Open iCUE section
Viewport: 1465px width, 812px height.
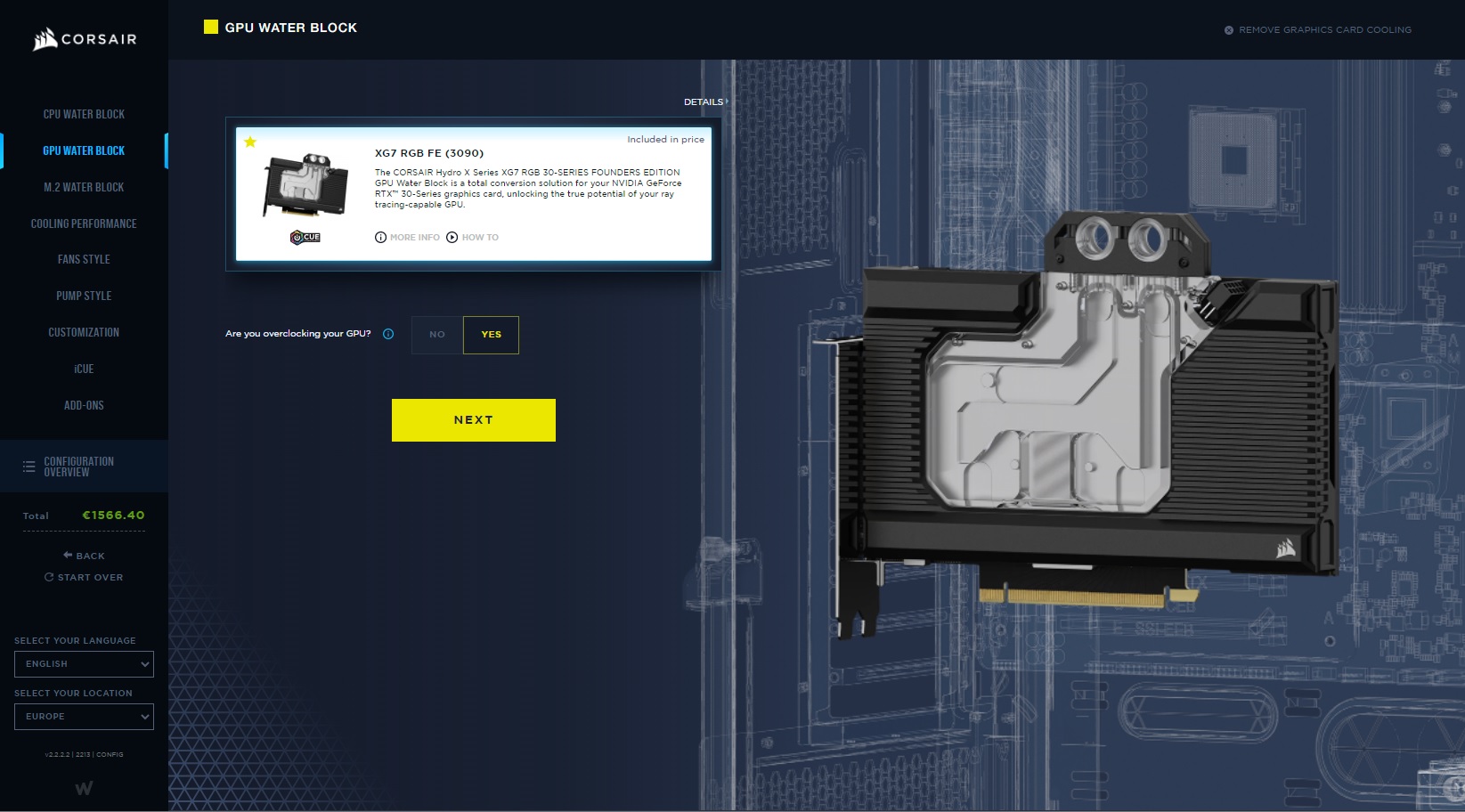click(x=84, y=369)
